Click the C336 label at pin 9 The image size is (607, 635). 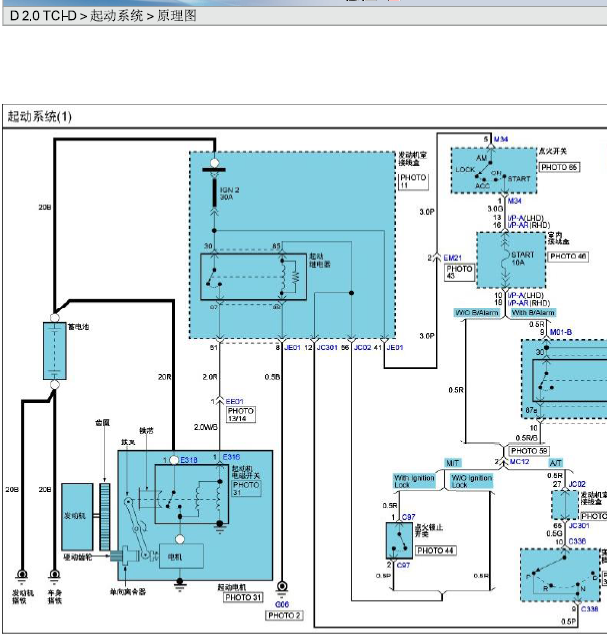[589, 609]
